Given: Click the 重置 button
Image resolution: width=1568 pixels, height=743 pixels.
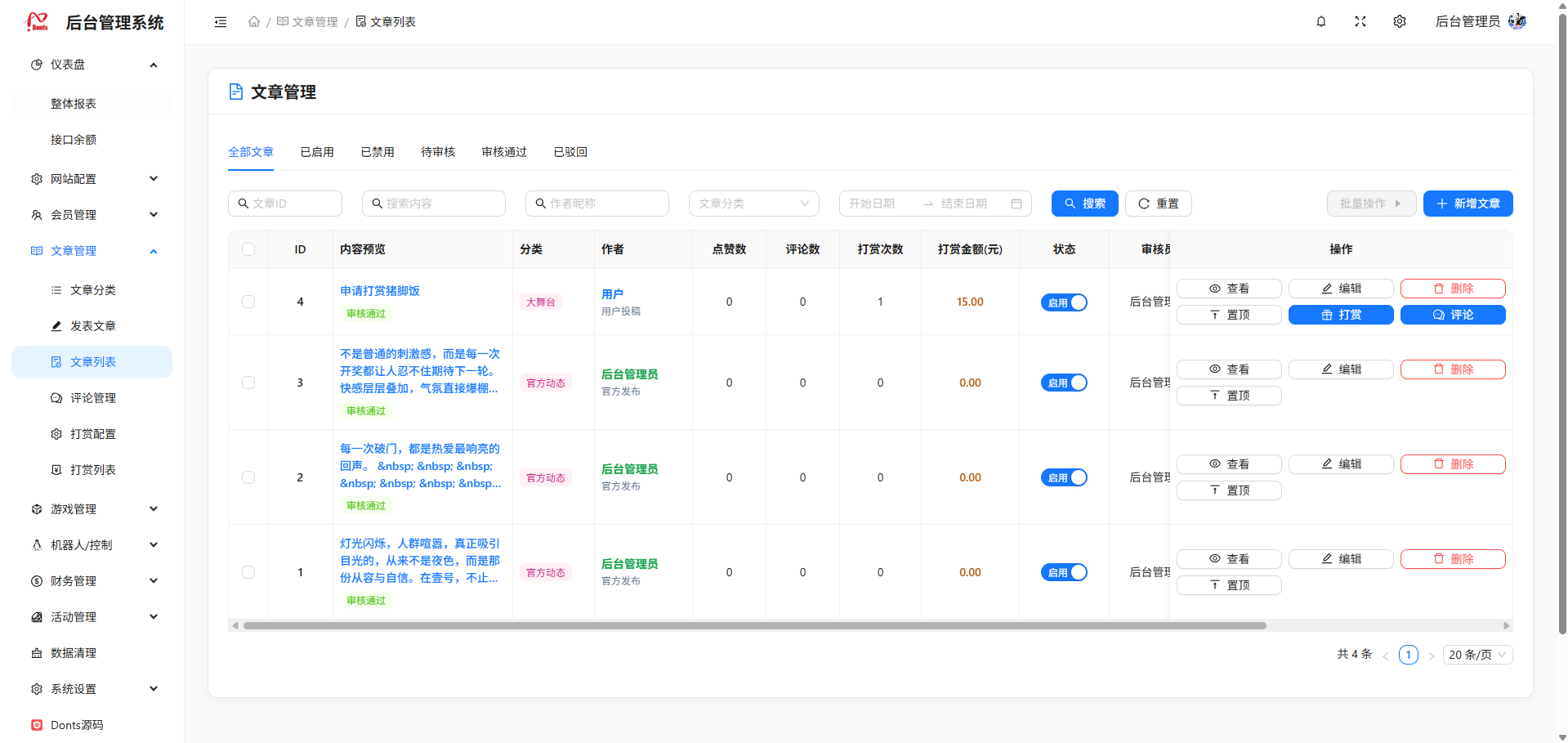Looking at the screenshot, I should click(x=1159, y=204).
